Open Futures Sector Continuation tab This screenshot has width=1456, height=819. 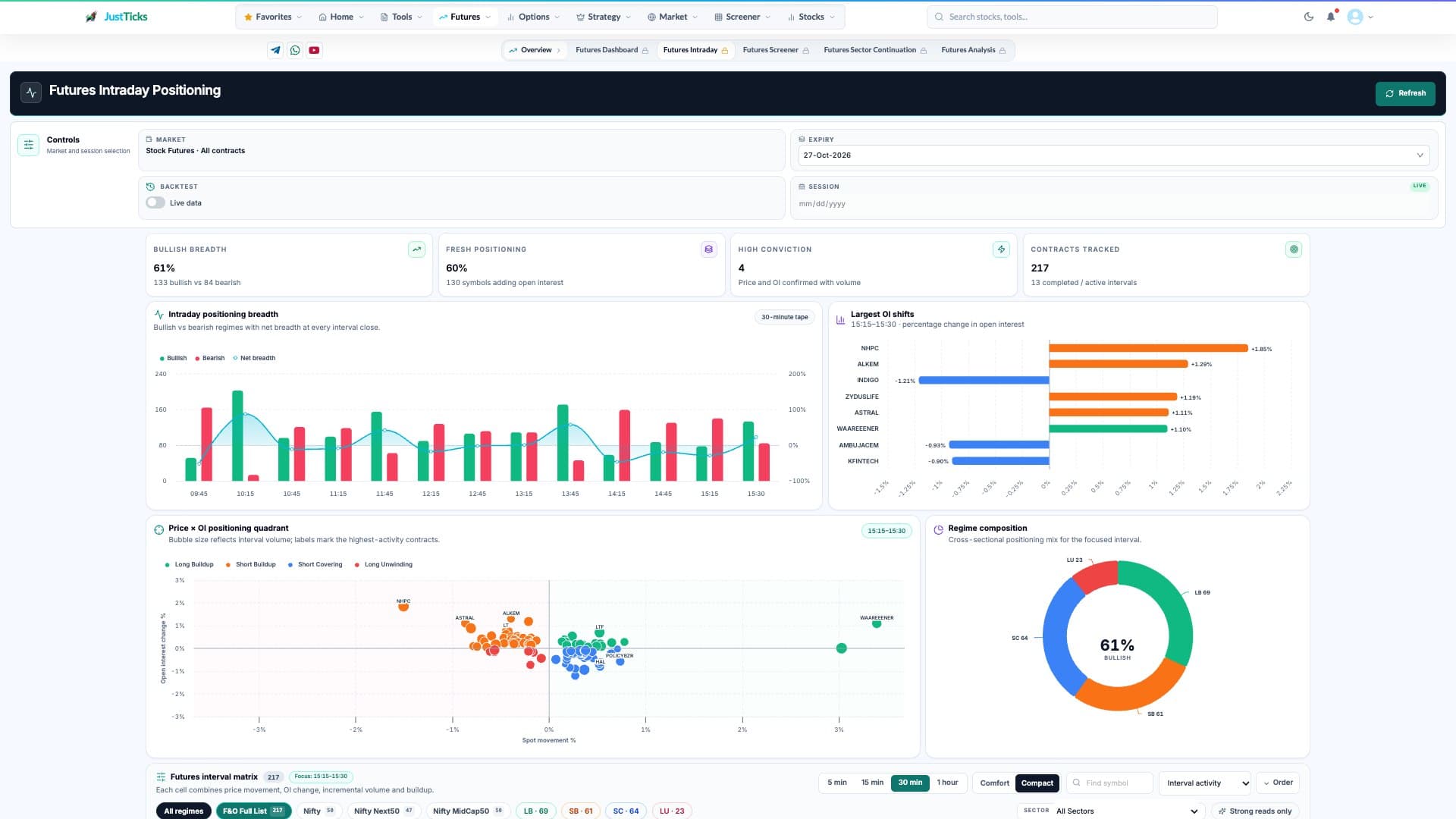tap(875, 50)
